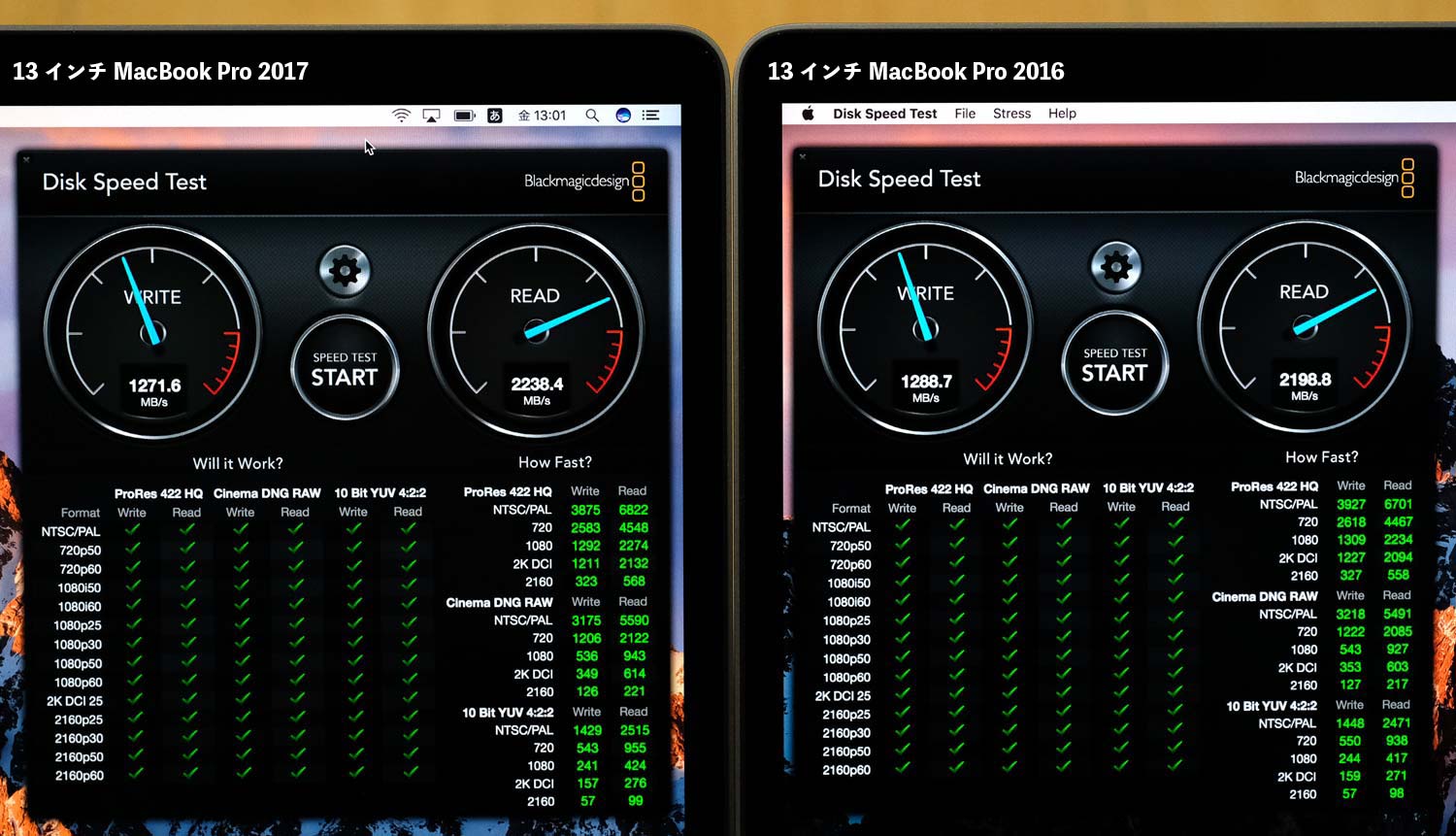The width and height of the screenshot is (1456, 836).
Task: Select the 6822 read value
Action: (x=633, y=510)
